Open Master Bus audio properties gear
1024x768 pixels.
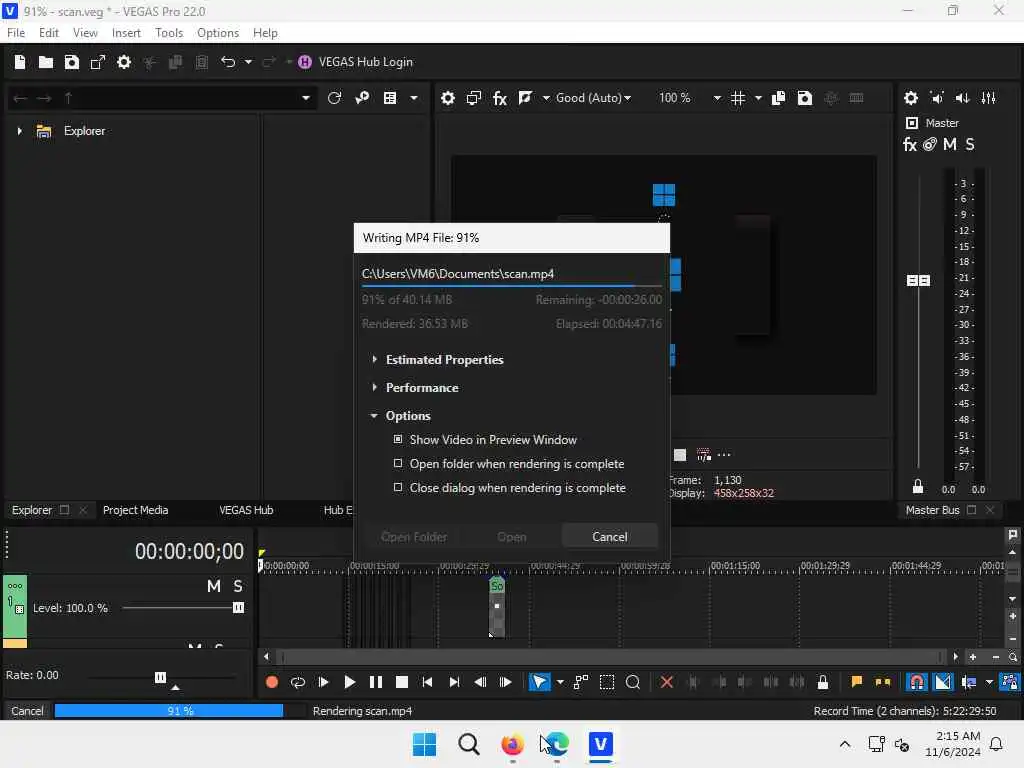point(910,98)
